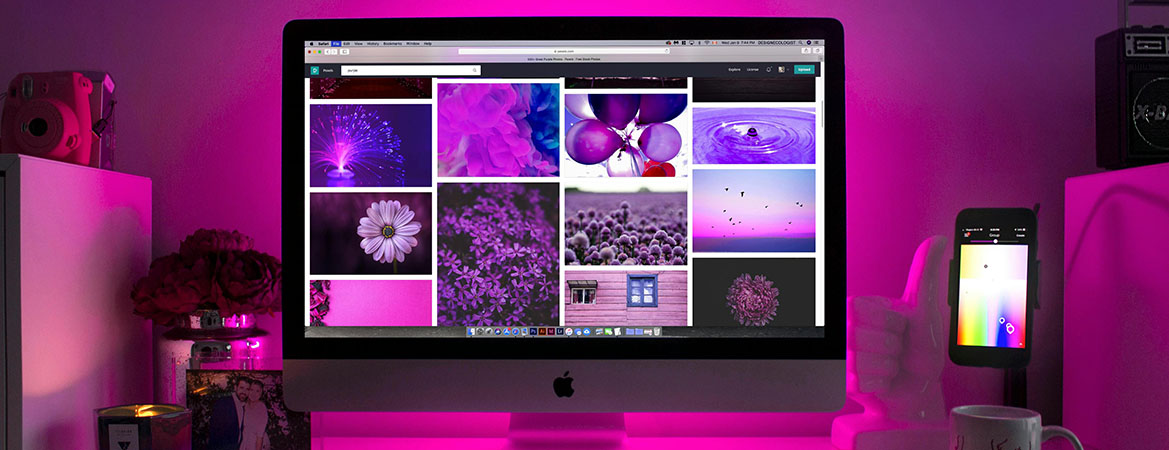Image resolution: width=1169 pixels, height=450 pixels.
Task: Focus the Pexels search field containing purple
Action: [411, 70]
